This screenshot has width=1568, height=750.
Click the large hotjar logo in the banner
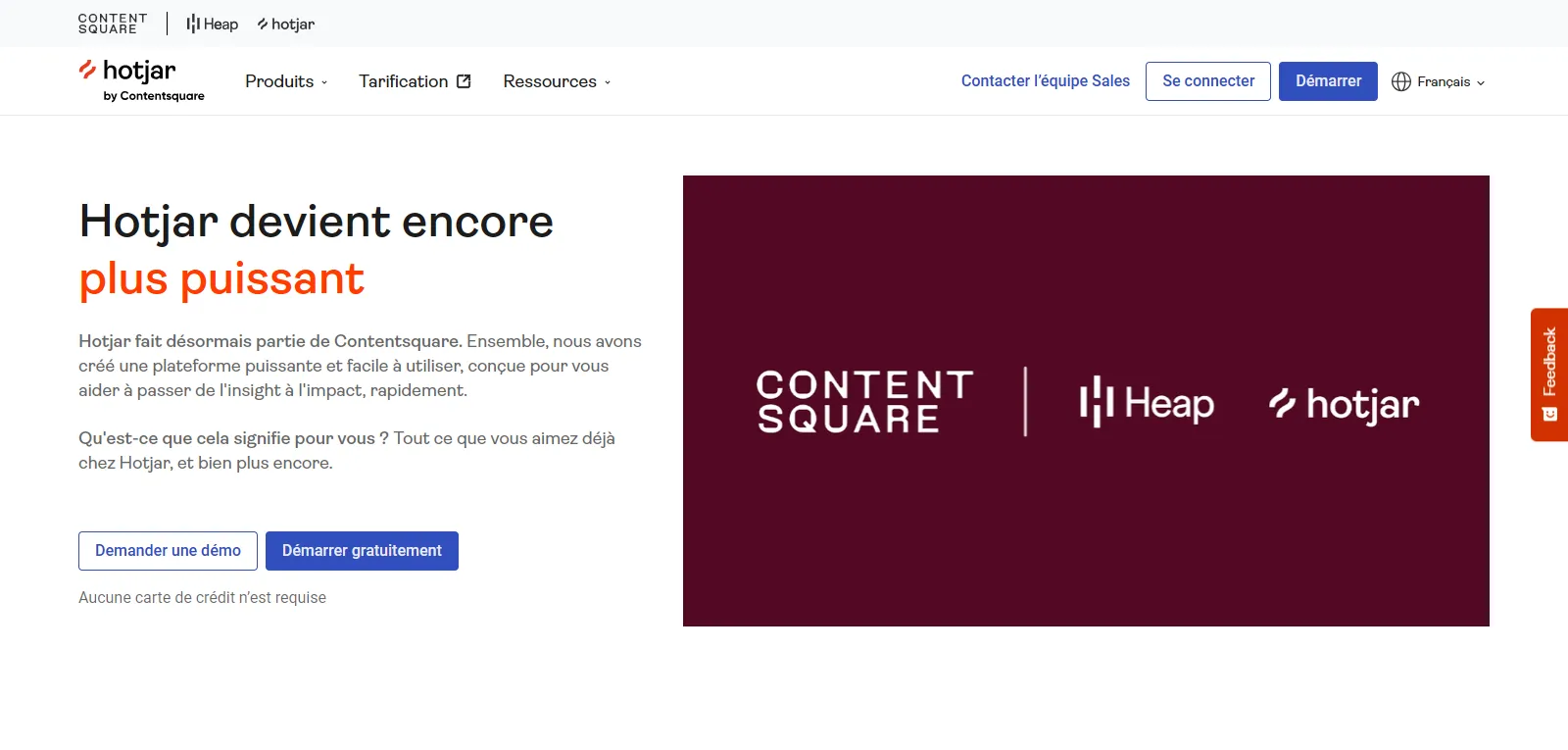[1344, 403]
